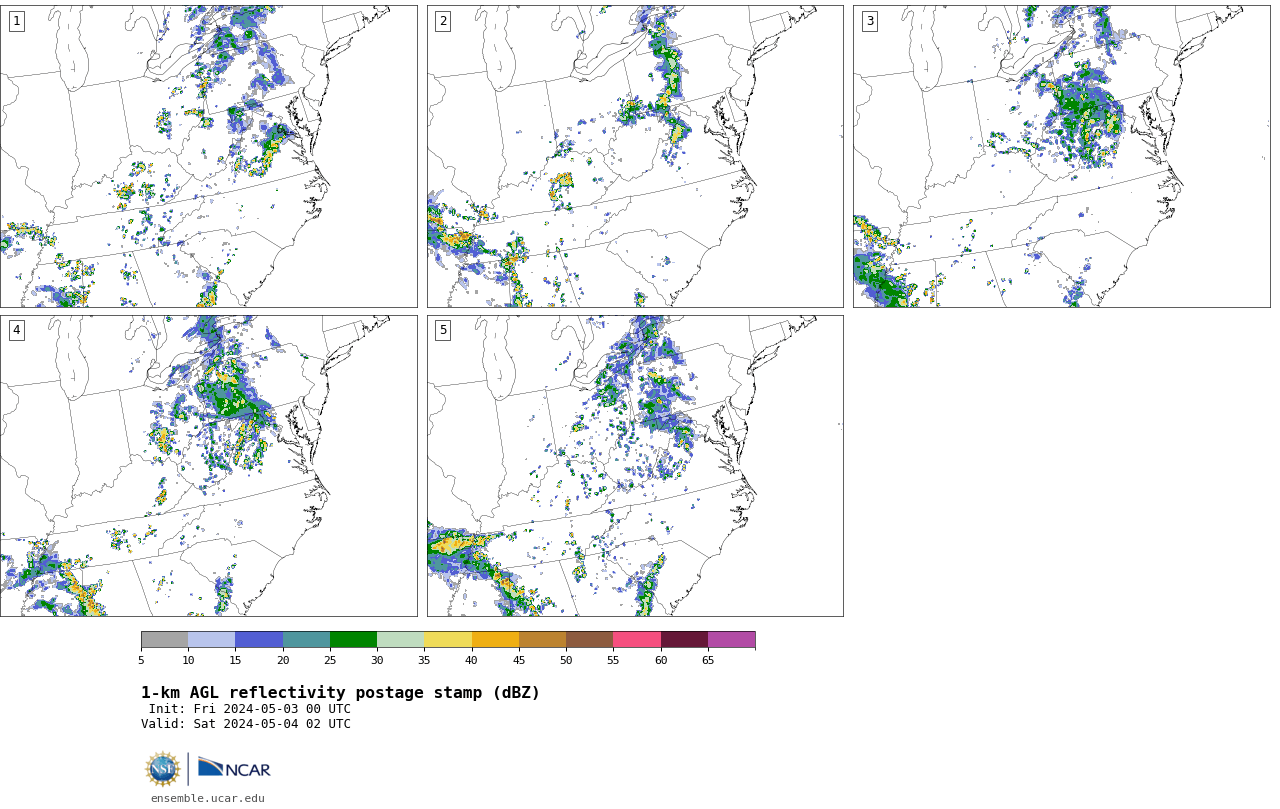This screenshot has width=1280, height=809.
Task: Click the colorbar tick label 50
Action: (566, 660)
